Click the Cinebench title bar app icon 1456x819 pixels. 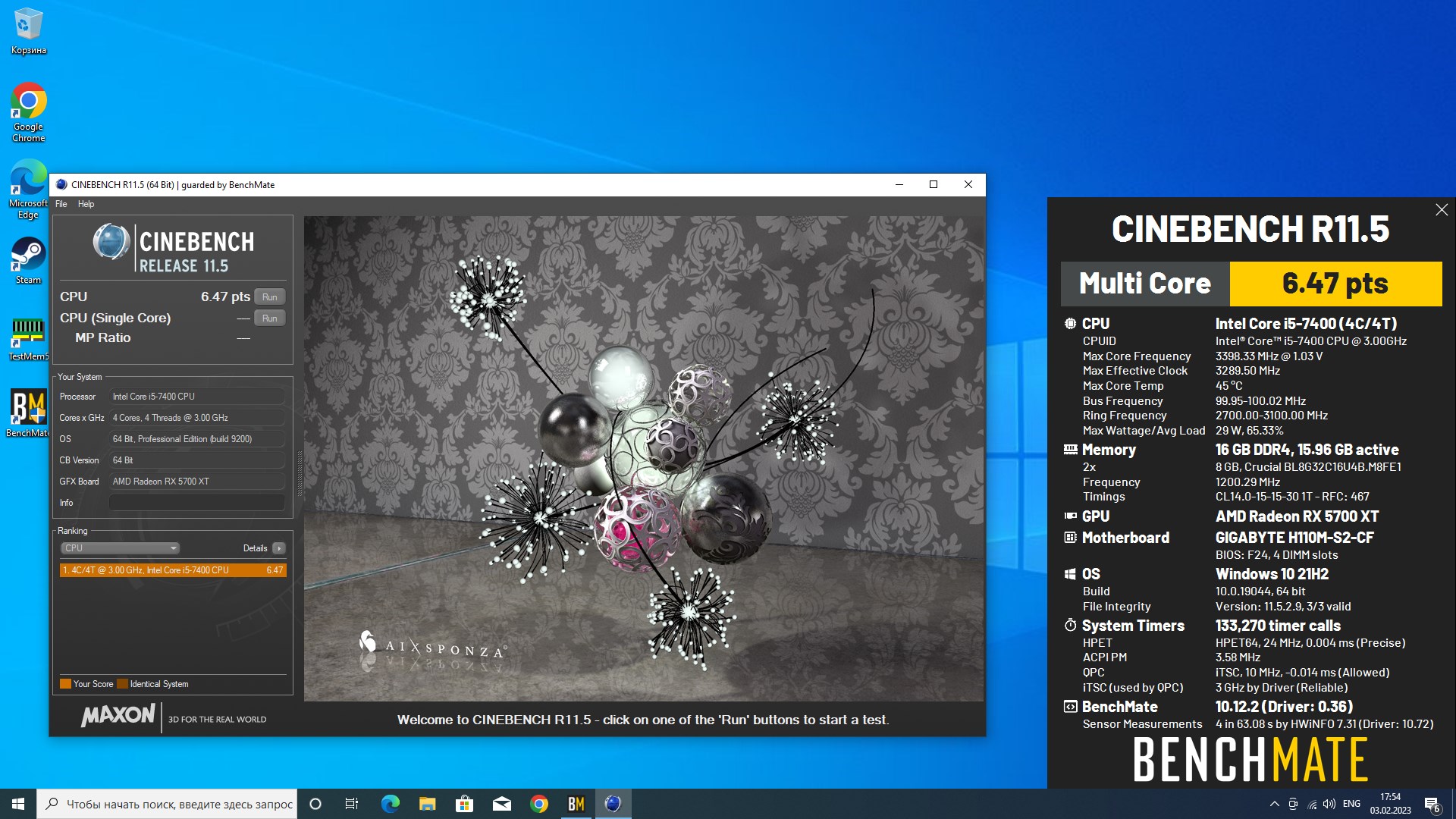coord(61,184)
